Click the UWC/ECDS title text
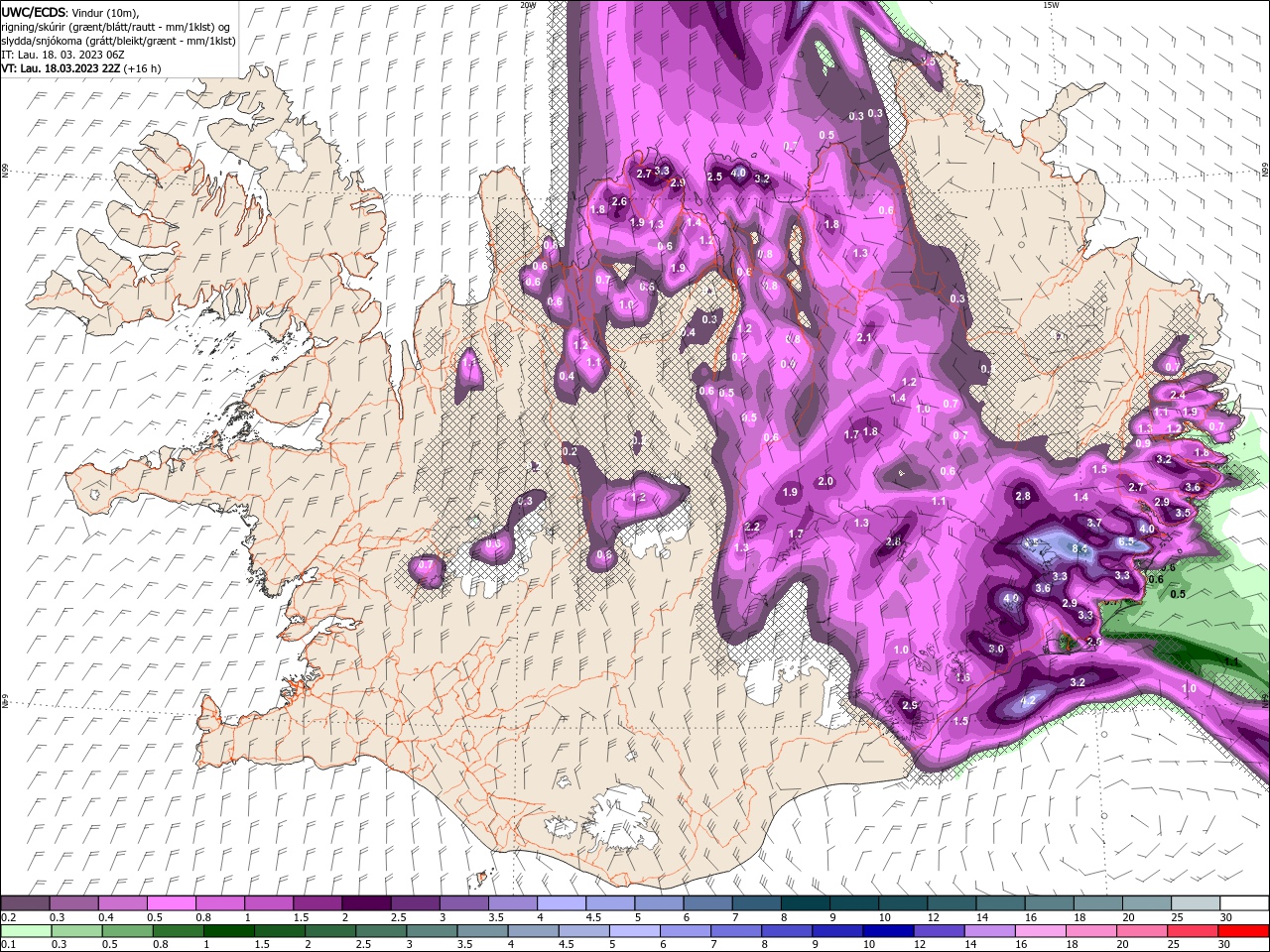1270x952 pixels. pyautogui.click(x=33, y=12)
